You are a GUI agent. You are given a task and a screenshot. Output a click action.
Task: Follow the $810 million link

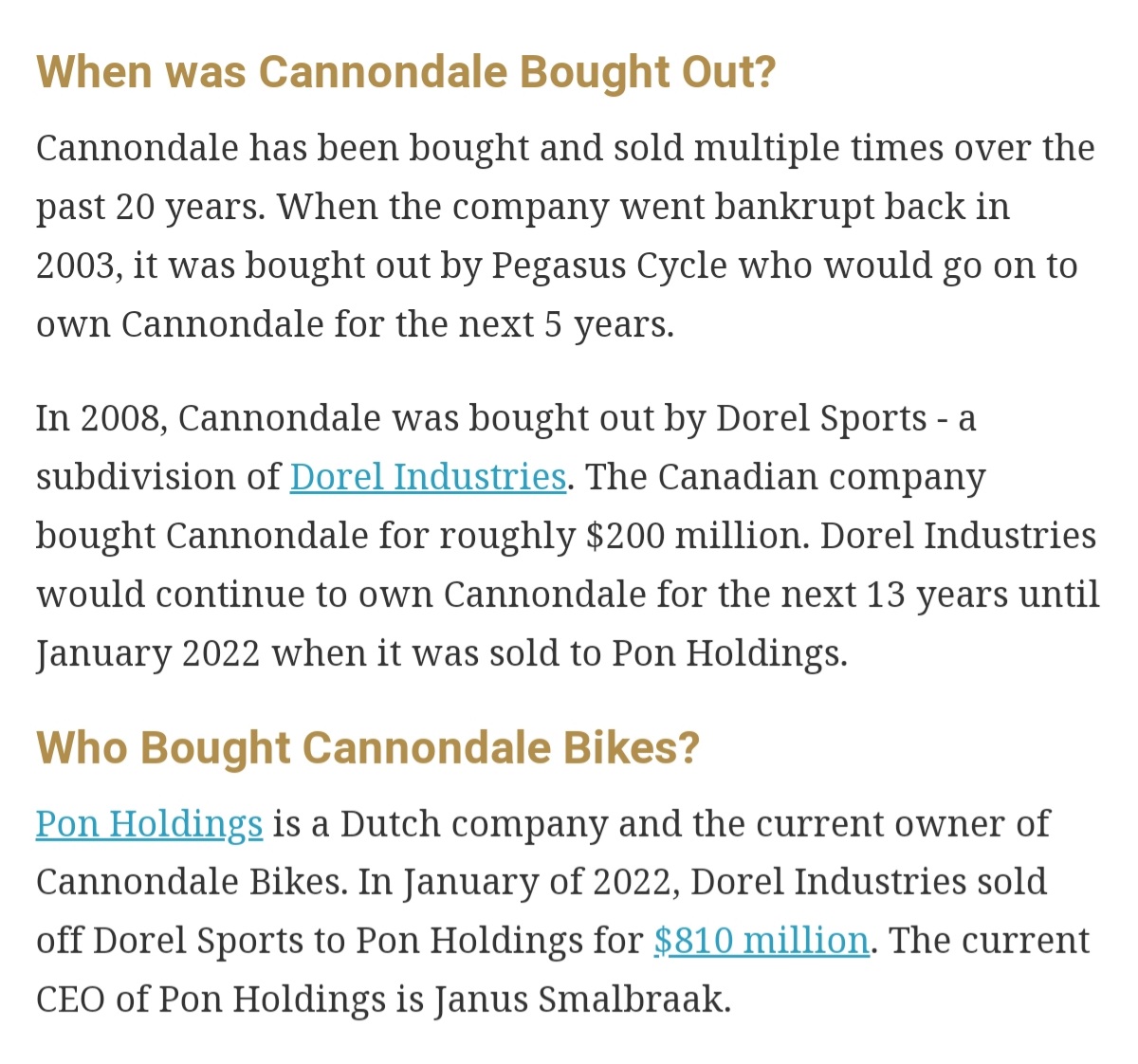762,940
